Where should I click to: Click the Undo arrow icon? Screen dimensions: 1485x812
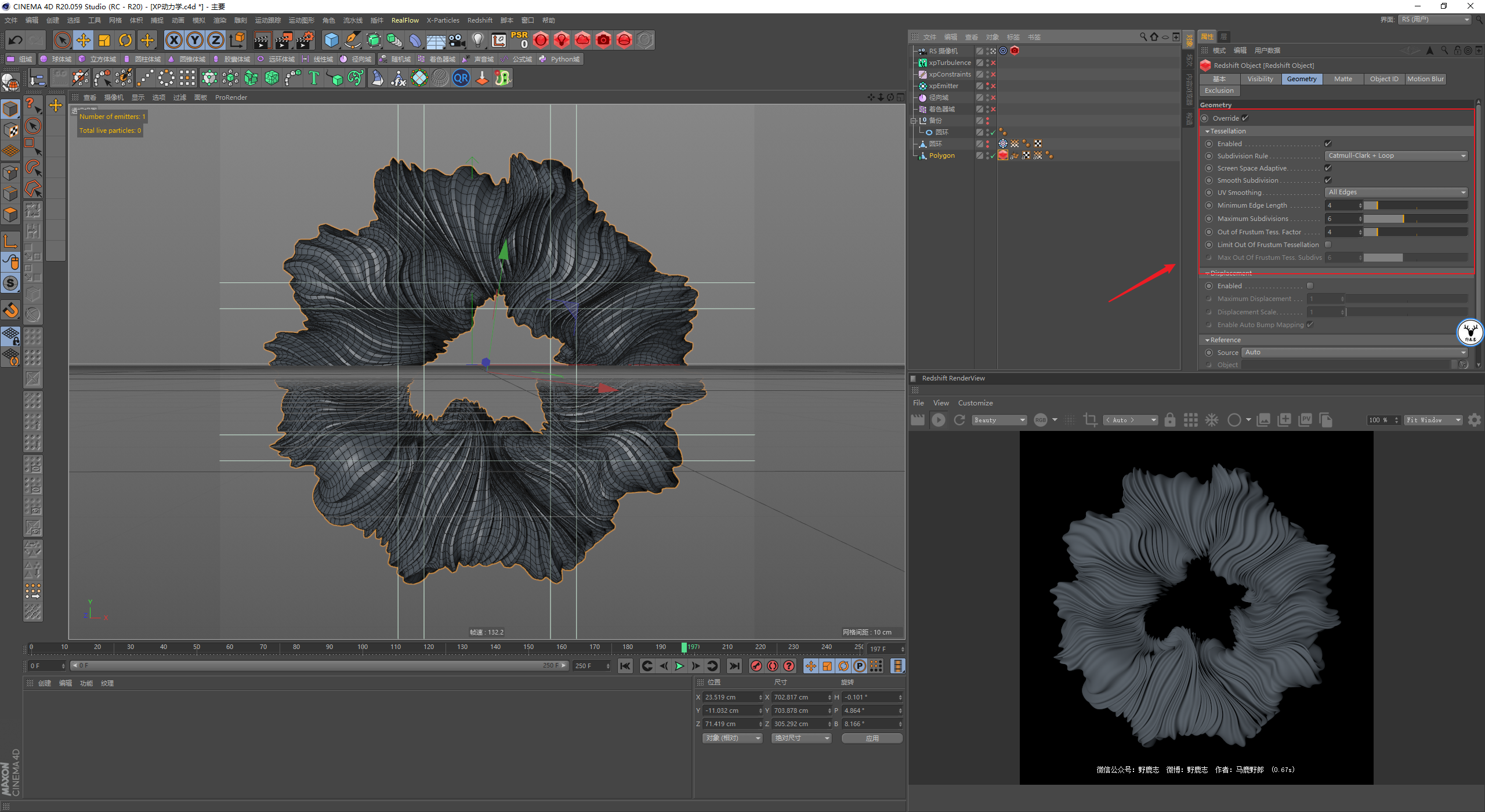point(16,40)
